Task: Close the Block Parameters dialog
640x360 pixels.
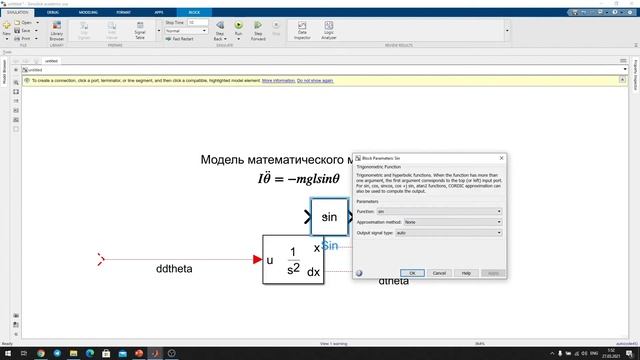Action: tap(502, 158)
